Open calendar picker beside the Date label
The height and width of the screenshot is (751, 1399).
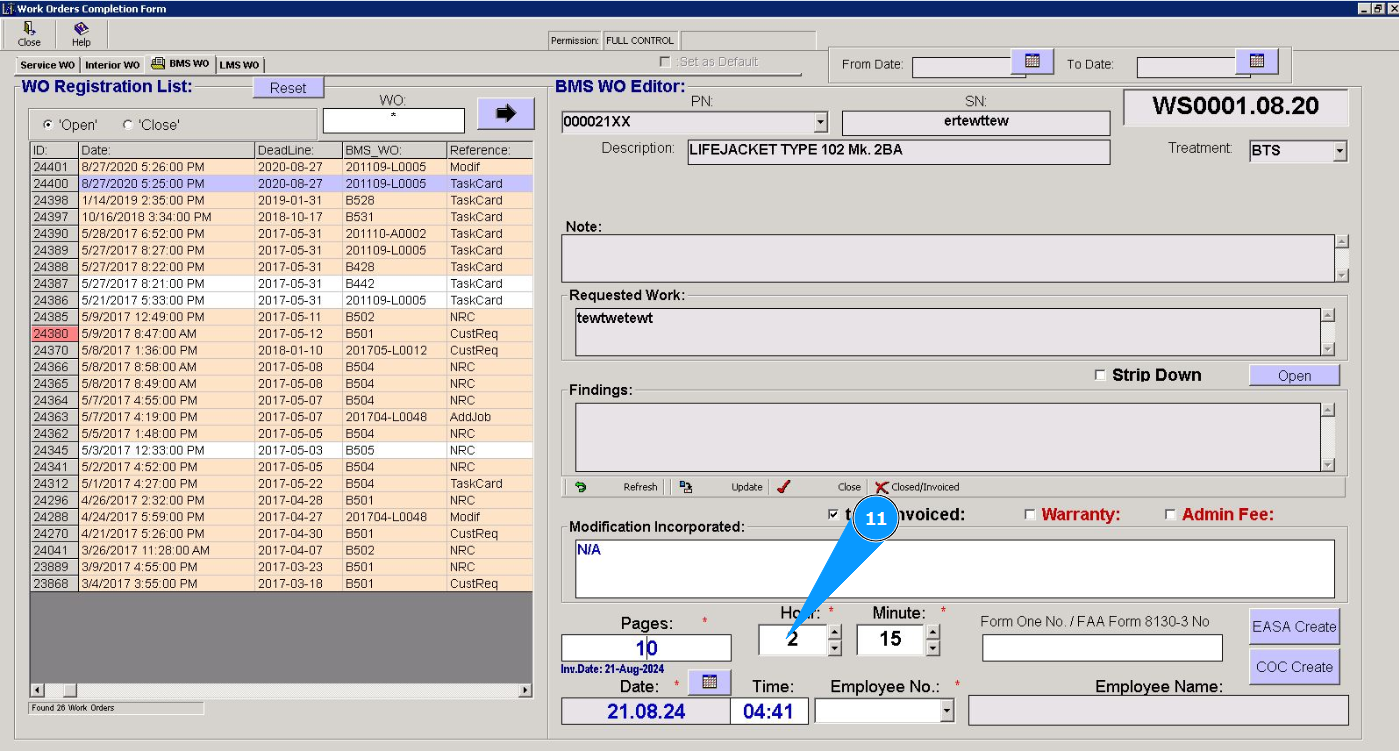[709, 682]
